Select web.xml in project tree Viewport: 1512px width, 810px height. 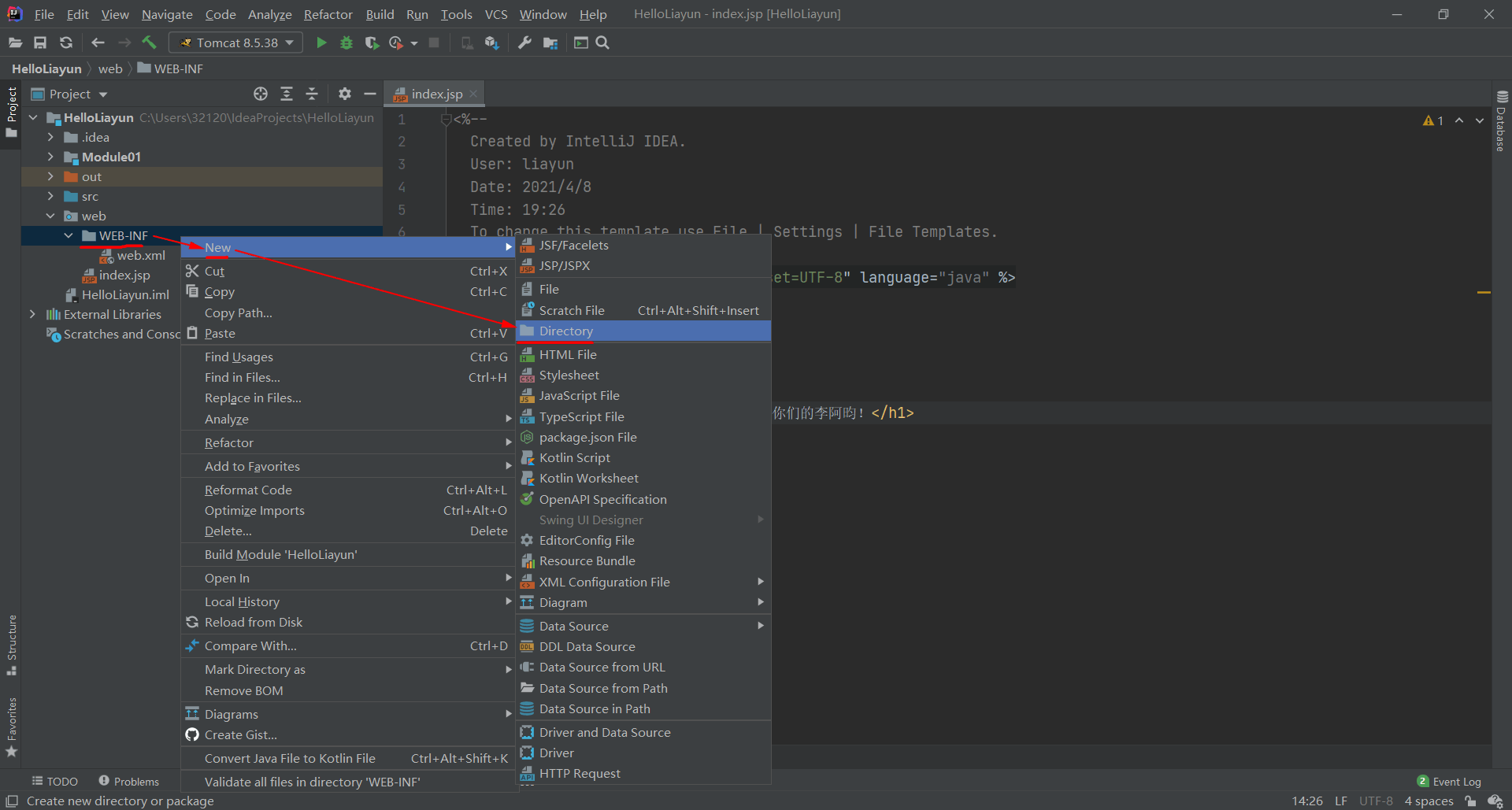pyautogui.click(x=132, y=255)
